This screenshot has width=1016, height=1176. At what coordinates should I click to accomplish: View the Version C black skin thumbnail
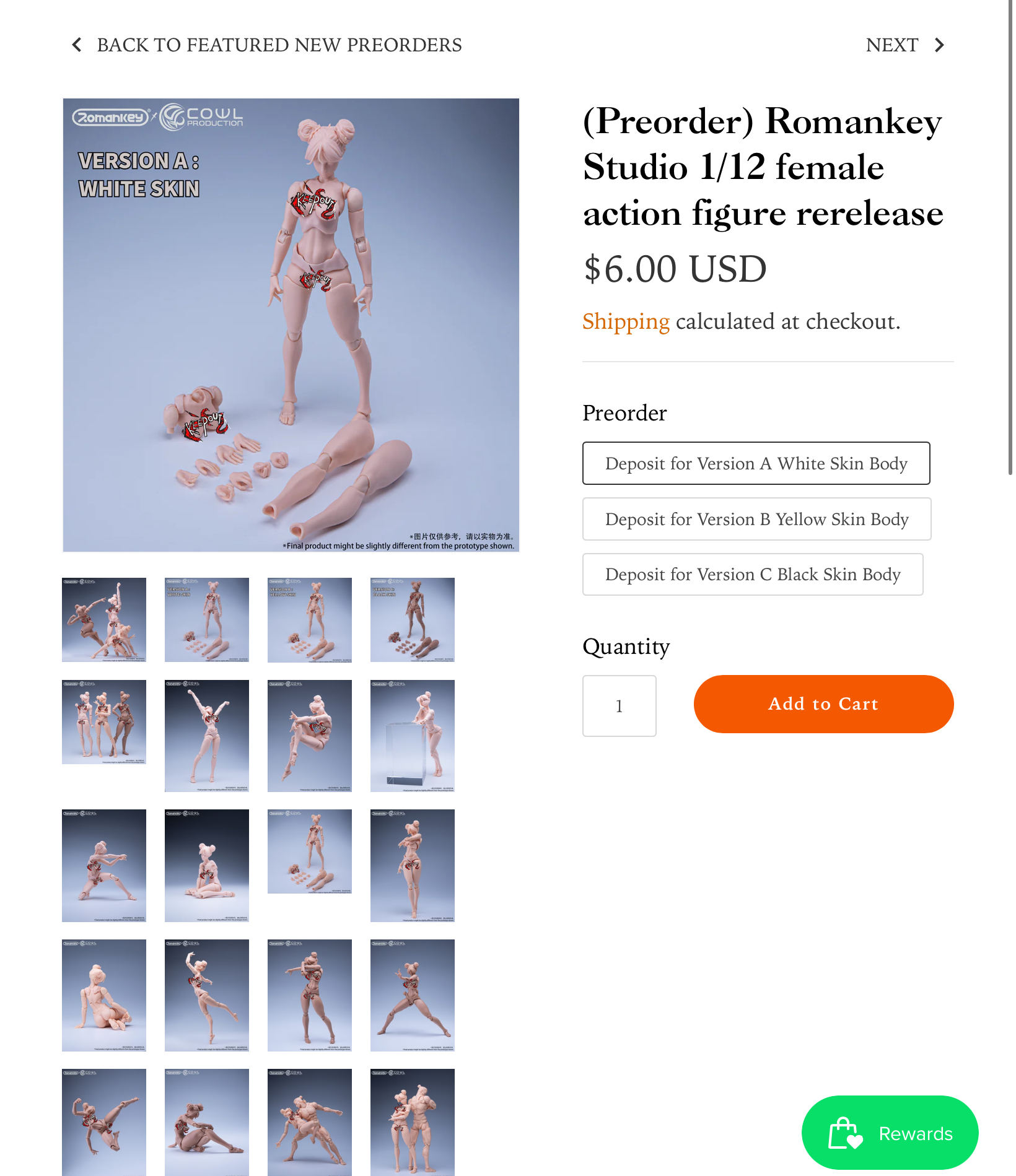[413, 620]
